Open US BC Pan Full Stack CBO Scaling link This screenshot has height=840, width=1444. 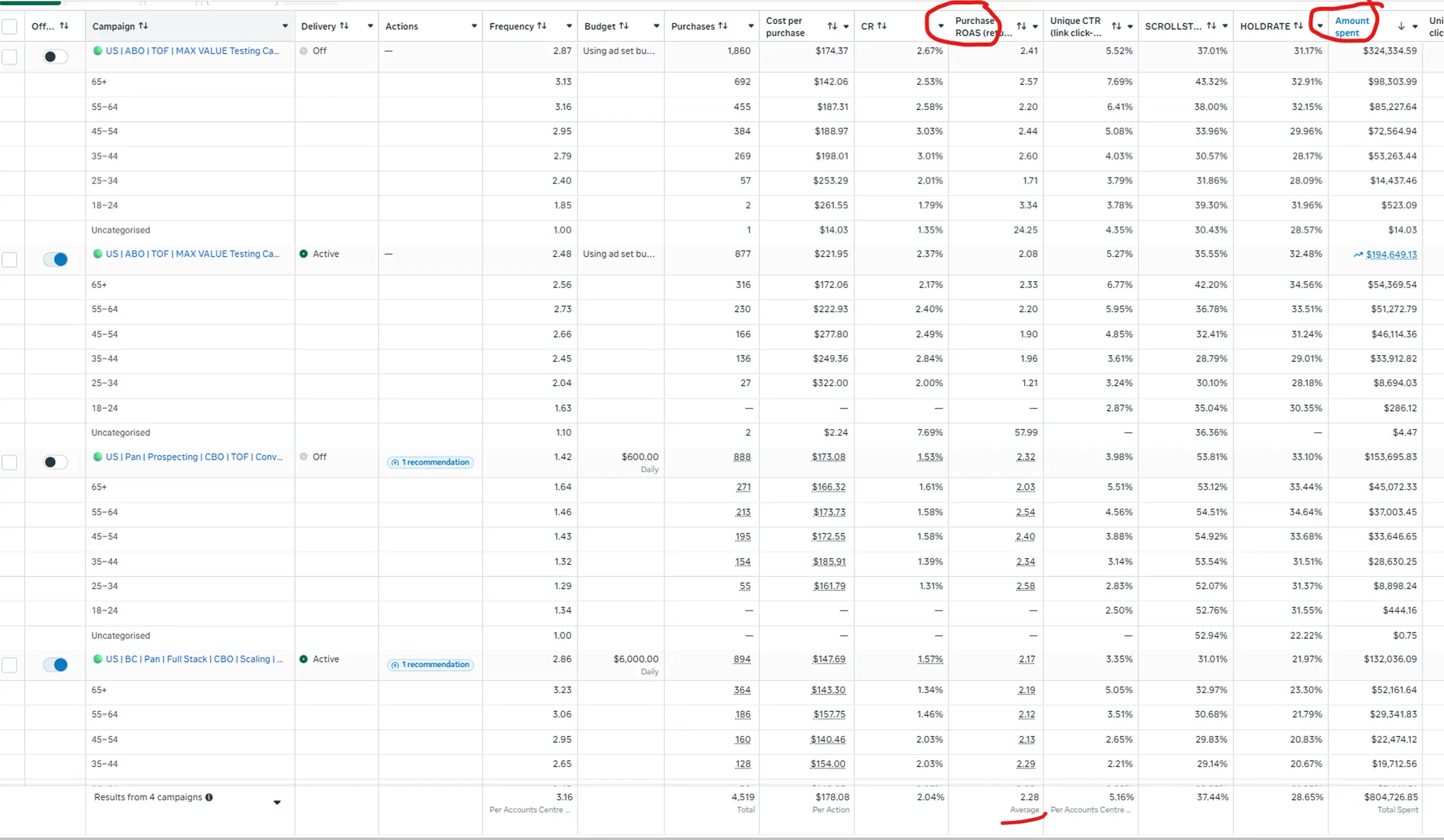194,659
